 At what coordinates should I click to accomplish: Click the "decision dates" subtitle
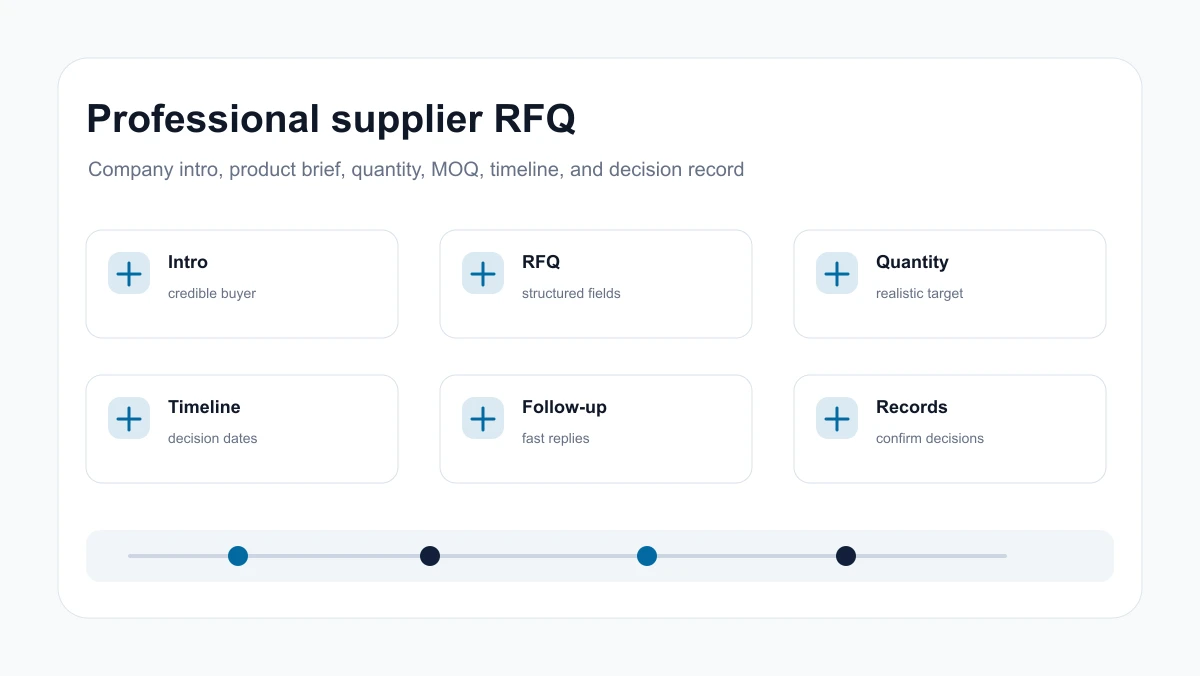click(212, 438)
